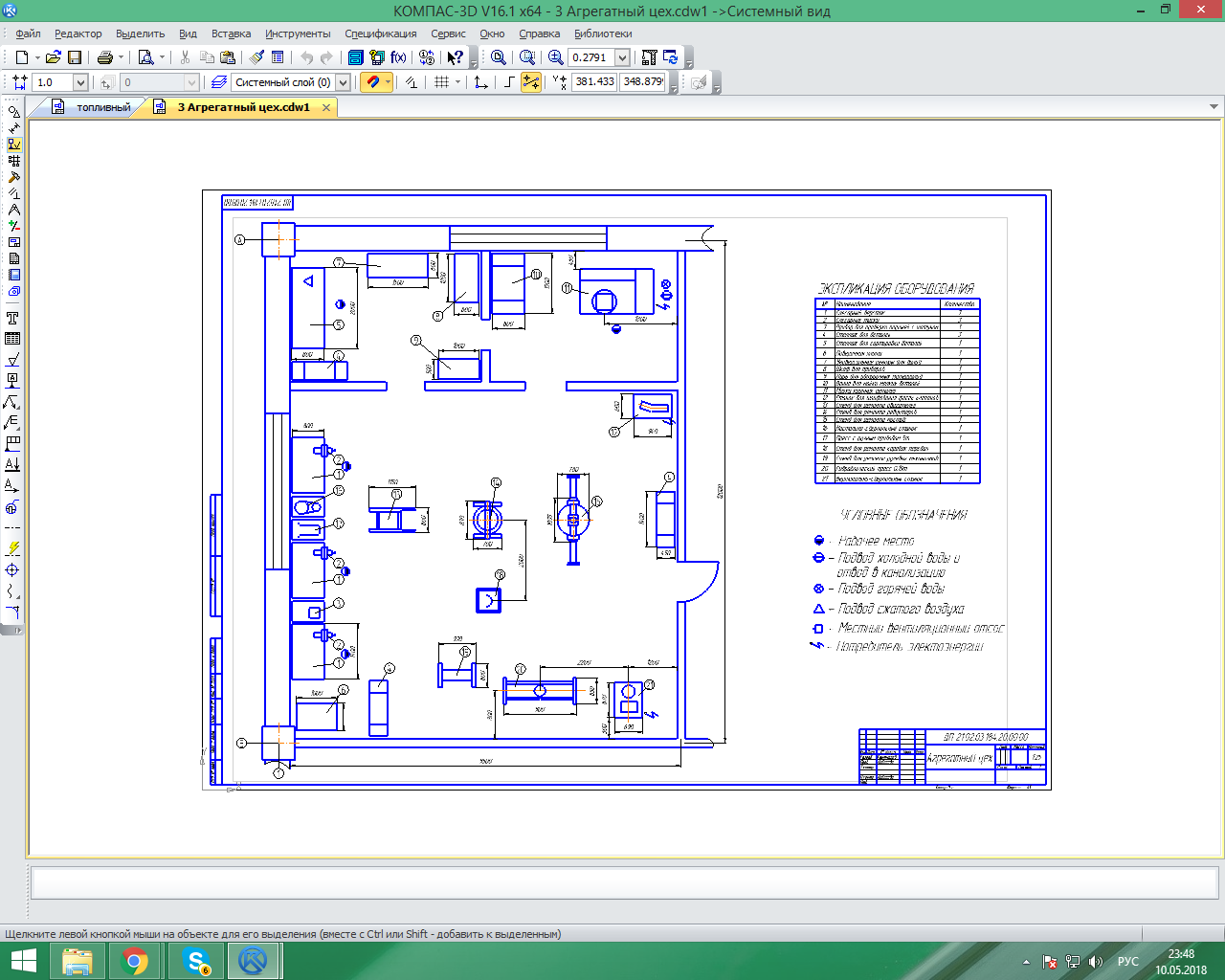Toggle the Snaps magnet button
The width and height of the screenshot is (1225, 980).
tap(371, 82)
